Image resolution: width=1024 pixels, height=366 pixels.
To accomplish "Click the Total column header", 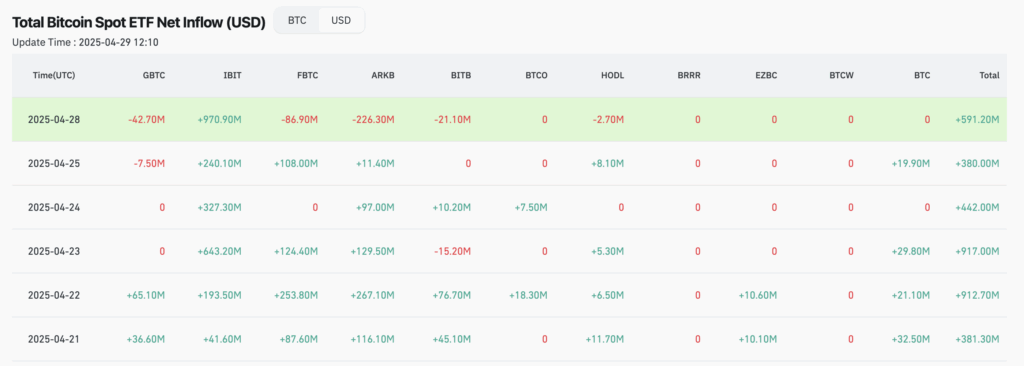I will [x=989, y=76].
